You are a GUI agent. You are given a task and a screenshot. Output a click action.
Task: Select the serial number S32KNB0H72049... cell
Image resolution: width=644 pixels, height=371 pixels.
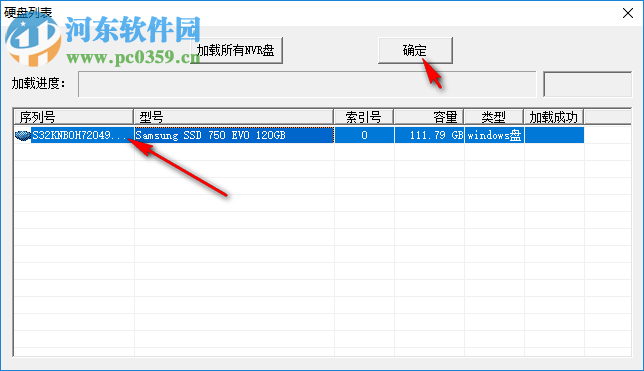pyautogui.click(x=83, y=135)
